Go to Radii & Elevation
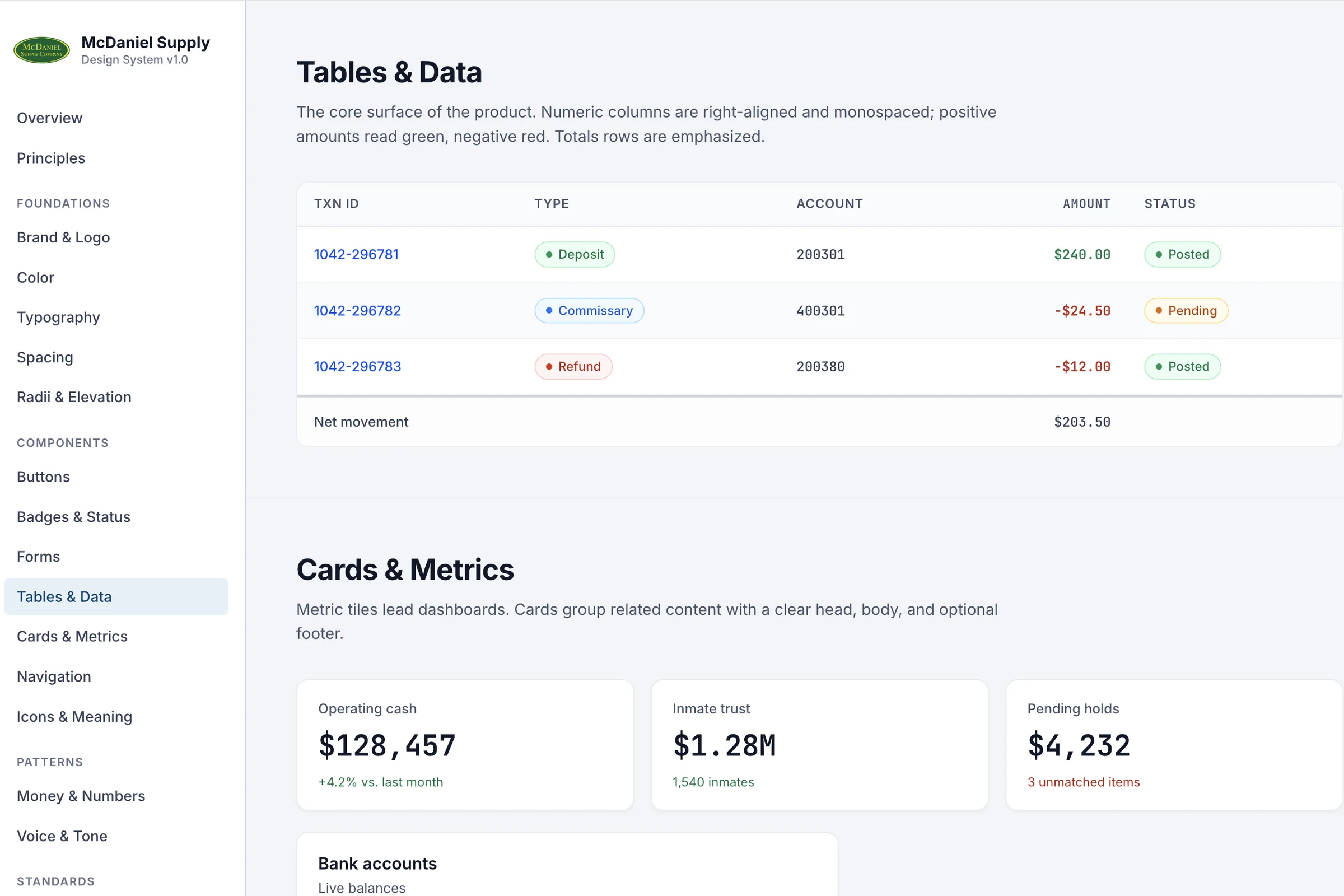Screen dimensions: 1344x896 (74, 396)
